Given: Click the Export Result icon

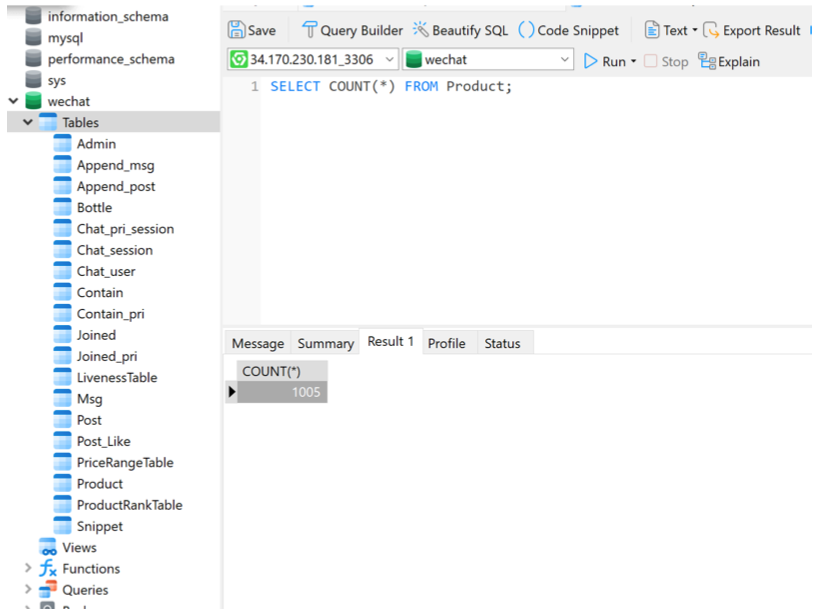Looking at the screenshot, I should pyautogui.click(x=711, y=30).
